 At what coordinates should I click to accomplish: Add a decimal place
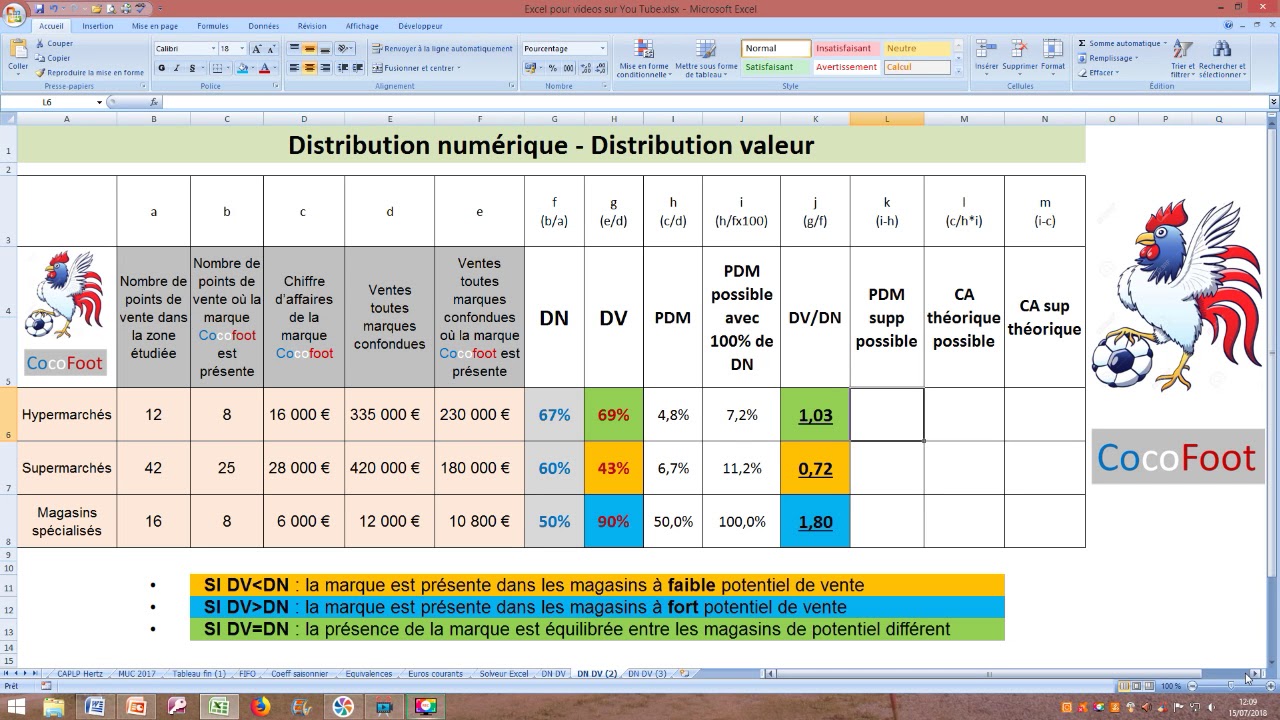coord(586,68)
